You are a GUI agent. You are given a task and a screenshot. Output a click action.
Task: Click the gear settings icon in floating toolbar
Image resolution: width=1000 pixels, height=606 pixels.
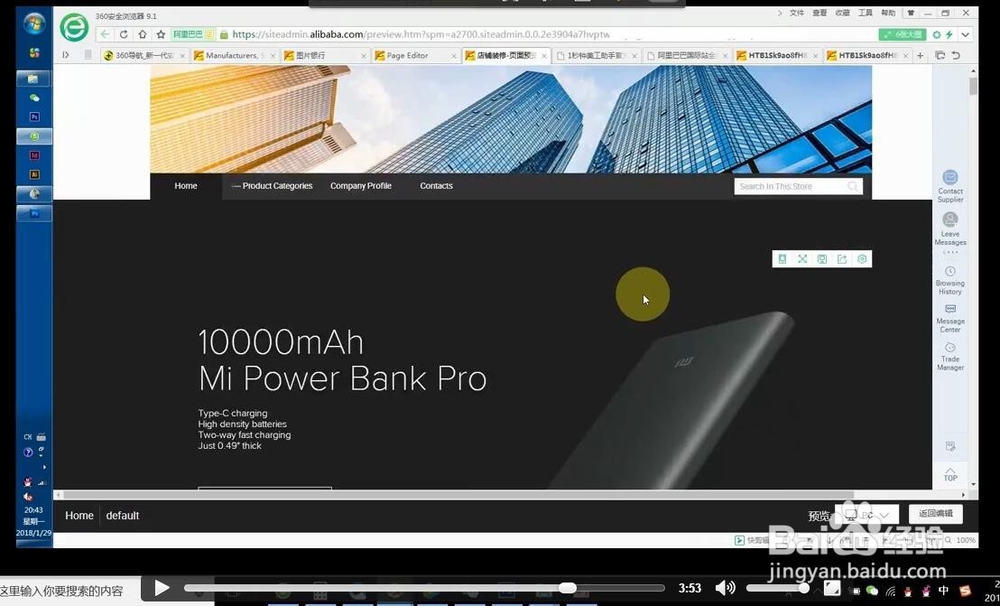pyautogui.click(x=862, y=259)
